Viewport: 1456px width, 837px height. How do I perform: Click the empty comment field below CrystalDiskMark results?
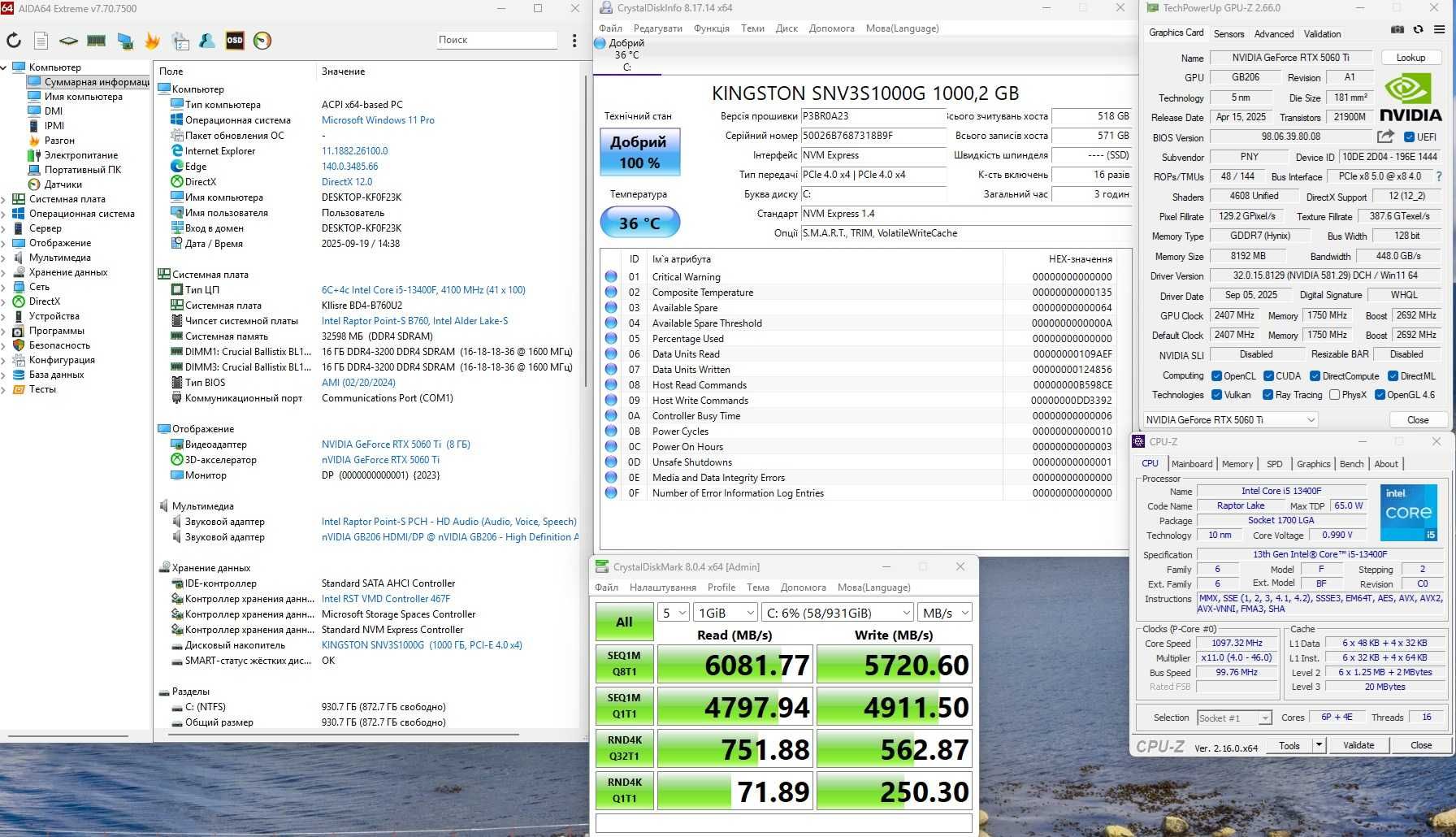[784, 823]
